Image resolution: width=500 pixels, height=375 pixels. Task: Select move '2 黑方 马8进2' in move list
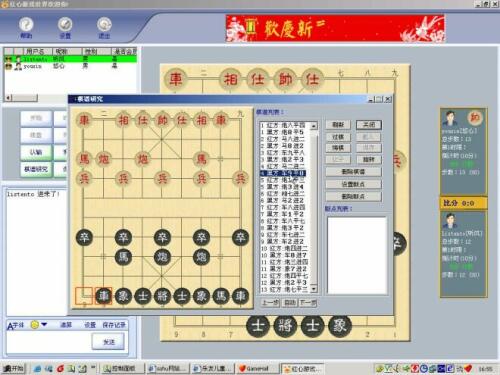(283, 146)
